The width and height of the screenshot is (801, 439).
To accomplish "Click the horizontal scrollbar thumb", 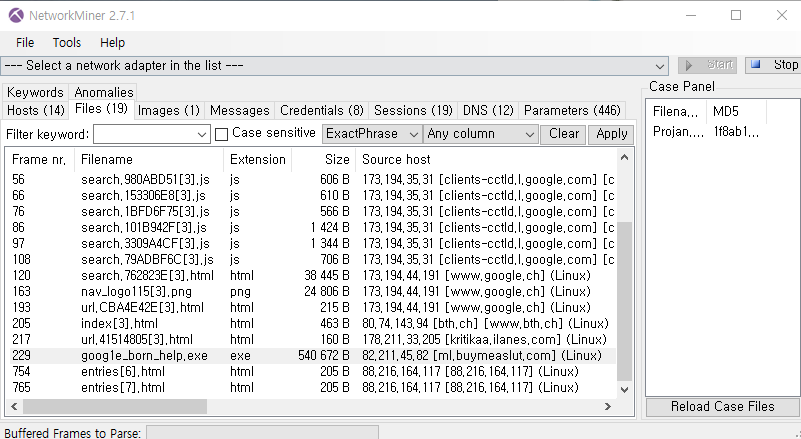I will [115, 407].
